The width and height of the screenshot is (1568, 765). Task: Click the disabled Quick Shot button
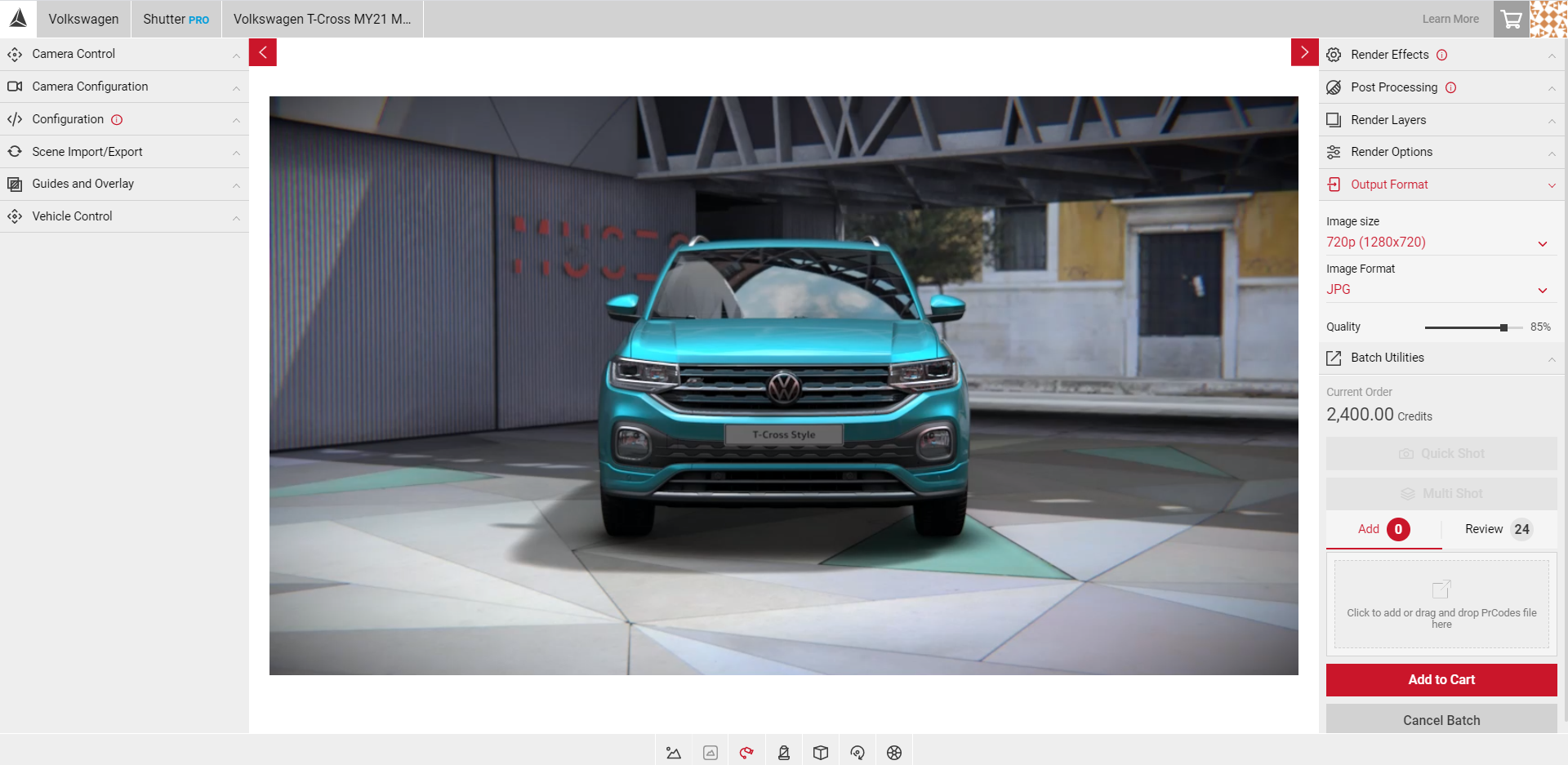pos(1441,453)
